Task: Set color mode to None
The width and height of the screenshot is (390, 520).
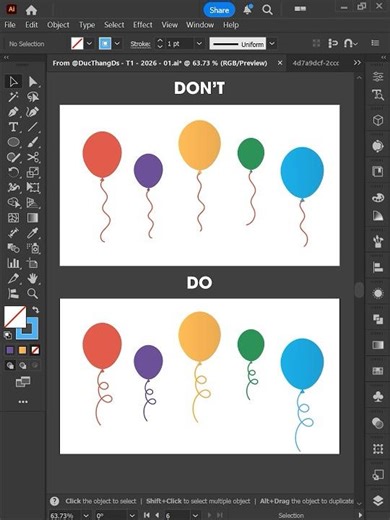Action: click(x=35, y=350)
